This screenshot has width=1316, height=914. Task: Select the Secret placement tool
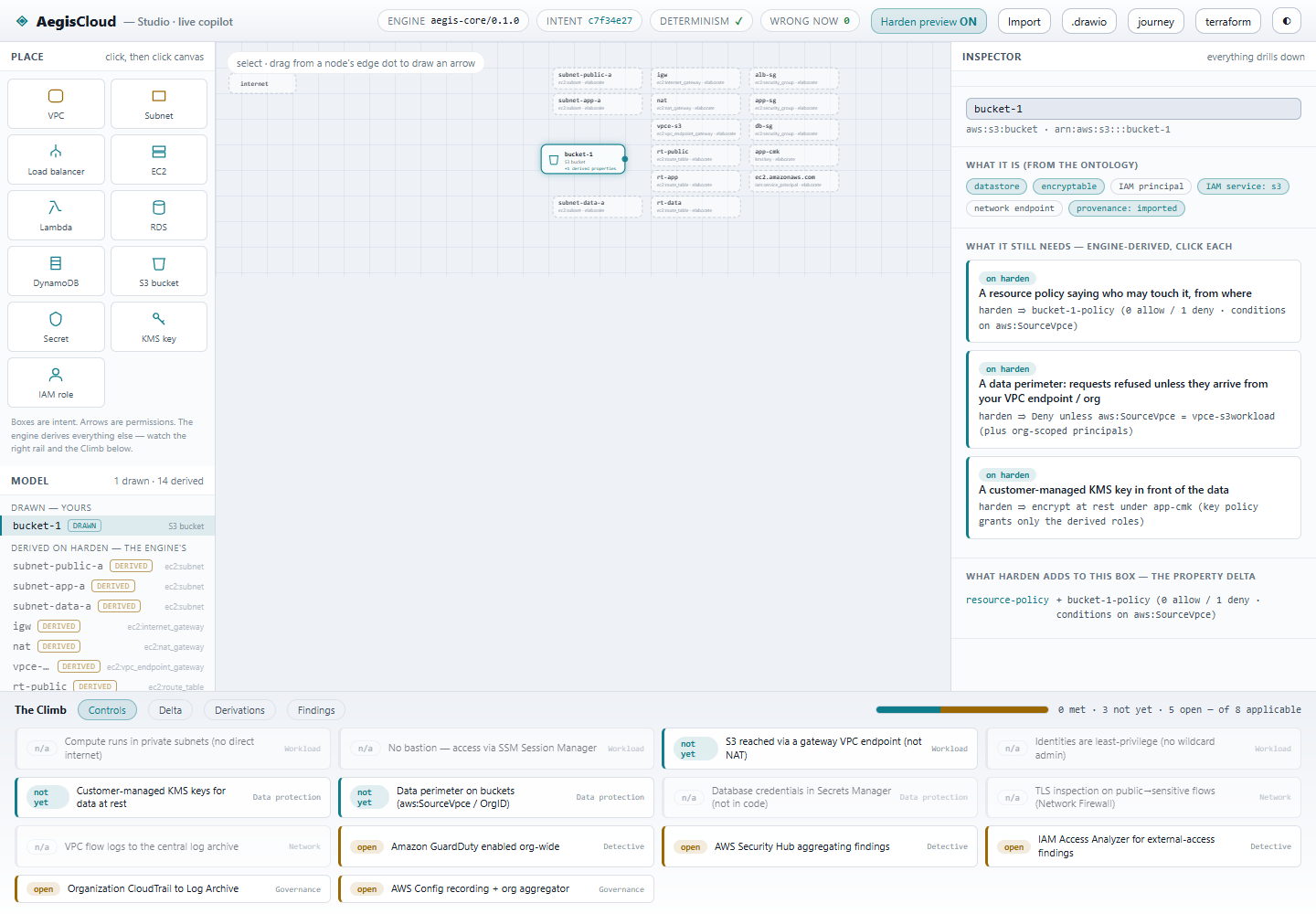click(x=56, y=326)
